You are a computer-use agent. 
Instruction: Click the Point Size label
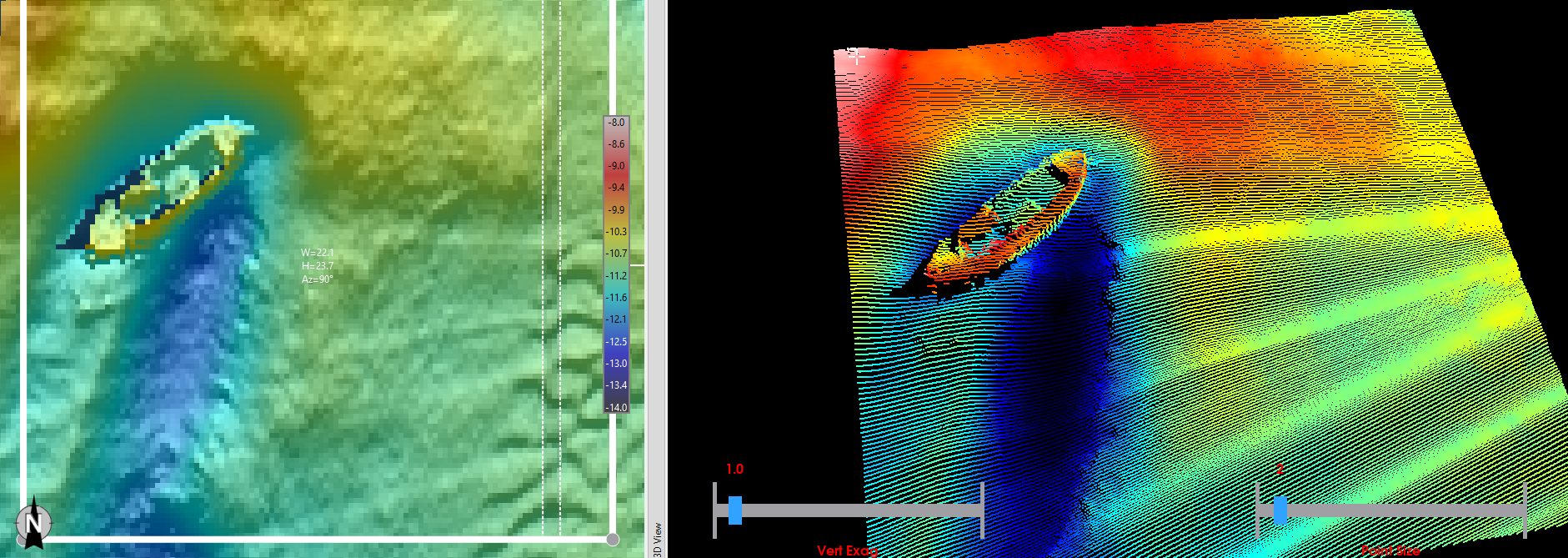[1390, 550]
